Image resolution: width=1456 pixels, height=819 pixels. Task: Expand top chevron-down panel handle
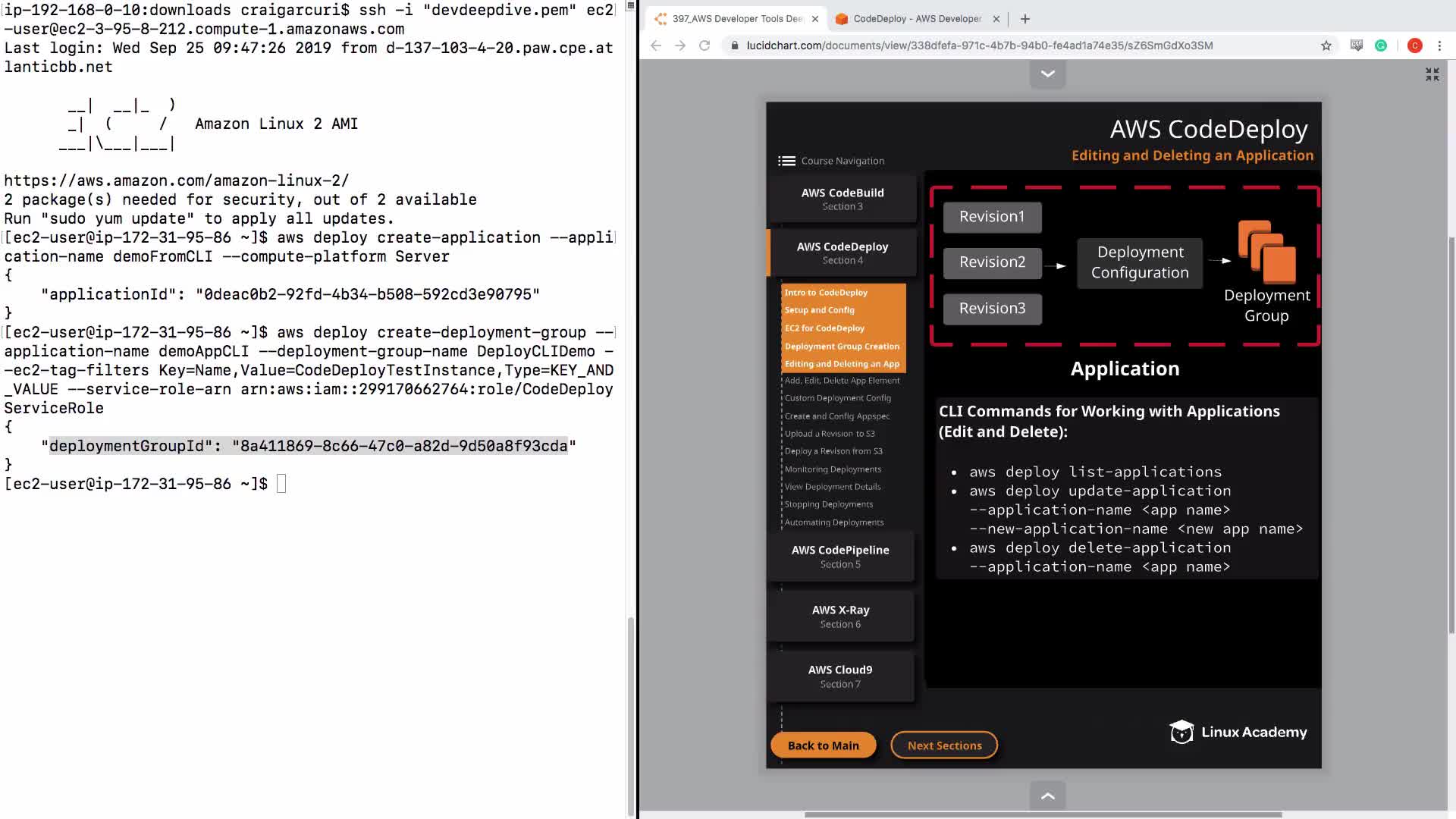click(x=1047, y=74)
